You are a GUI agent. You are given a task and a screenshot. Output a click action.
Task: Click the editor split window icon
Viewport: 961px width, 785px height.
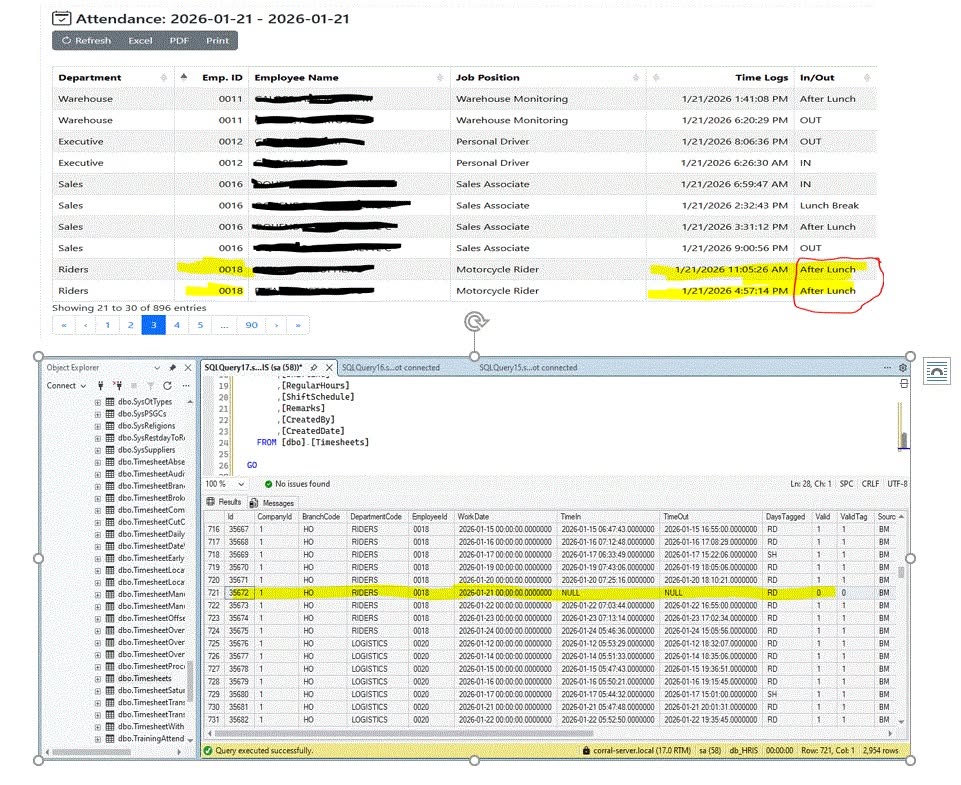click(903, 384)
